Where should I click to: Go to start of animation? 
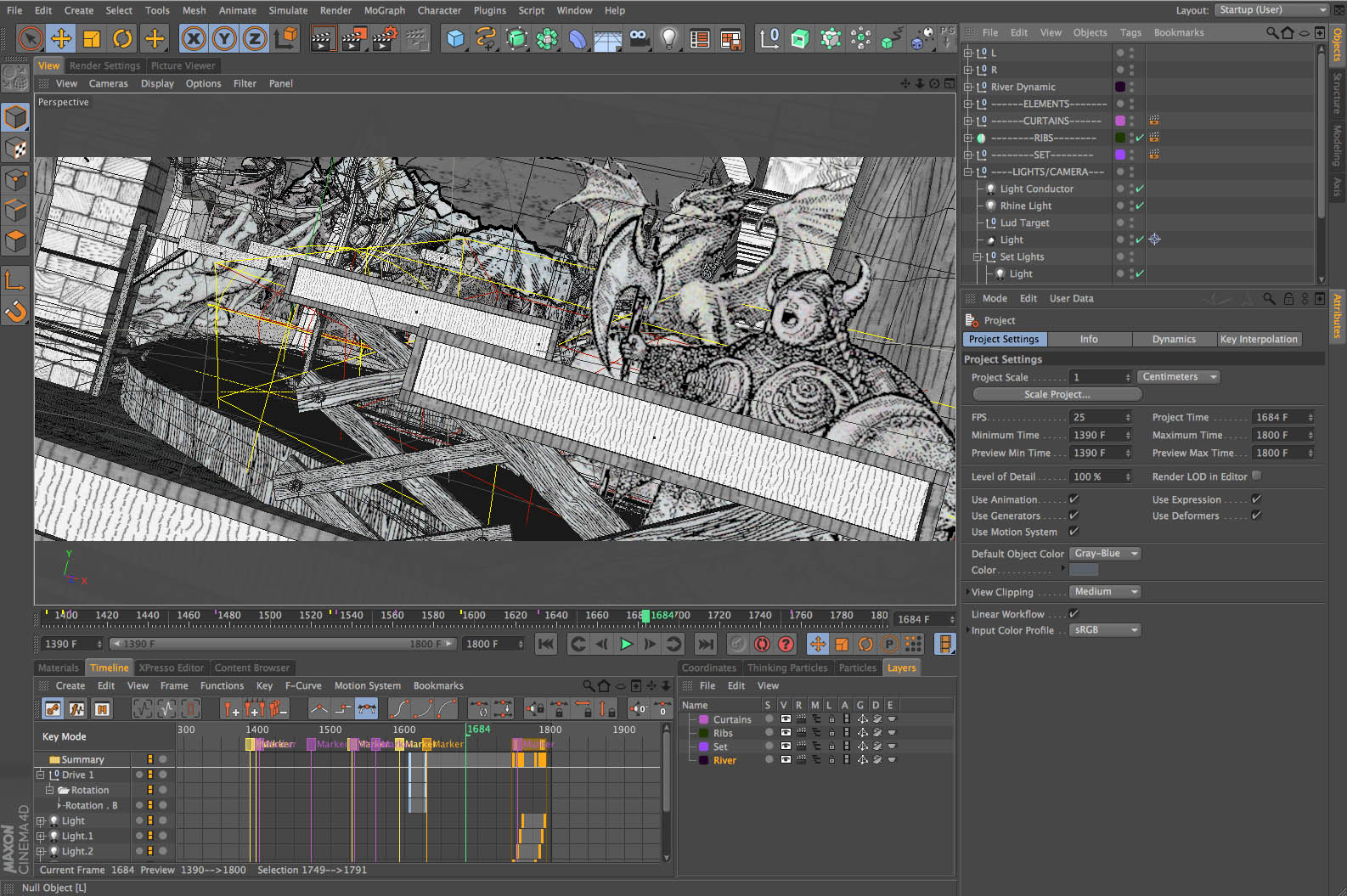click(546, 644)
